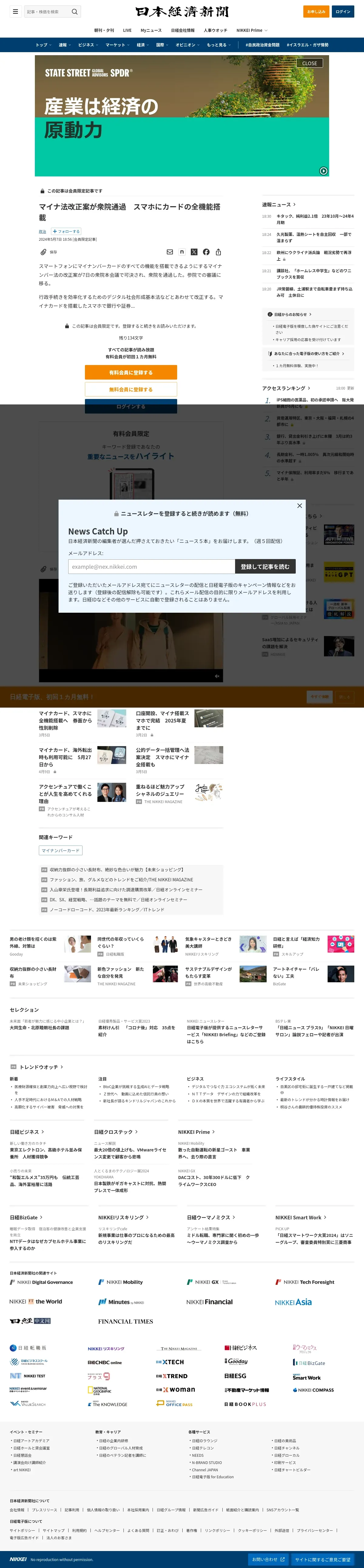The image size is (364, 1568).
Task: Open the トレンドウオッチ section link
Action: (41, 1067)
